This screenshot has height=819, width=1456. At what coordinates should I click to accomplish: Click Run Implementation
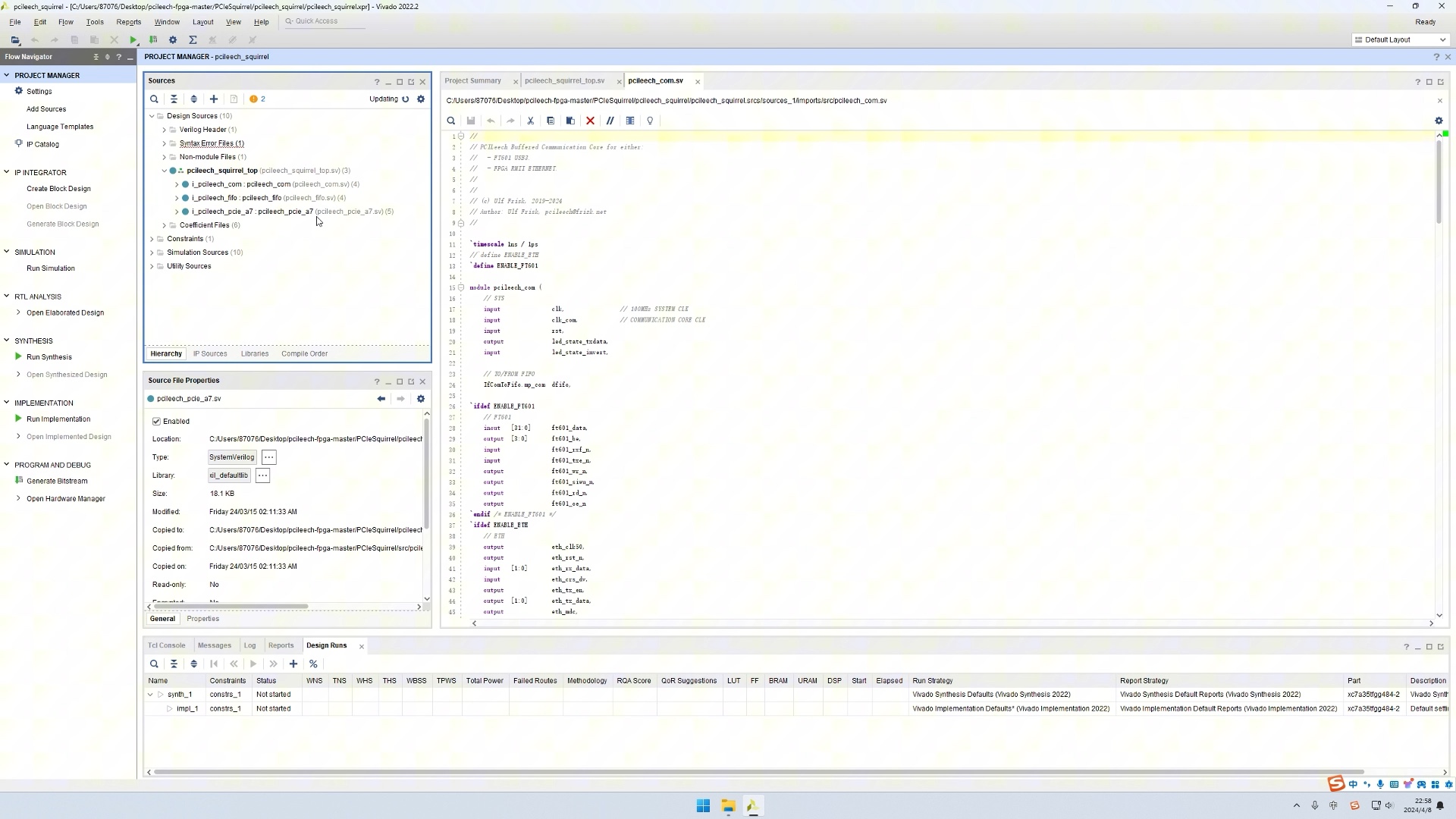click(58, 419)
